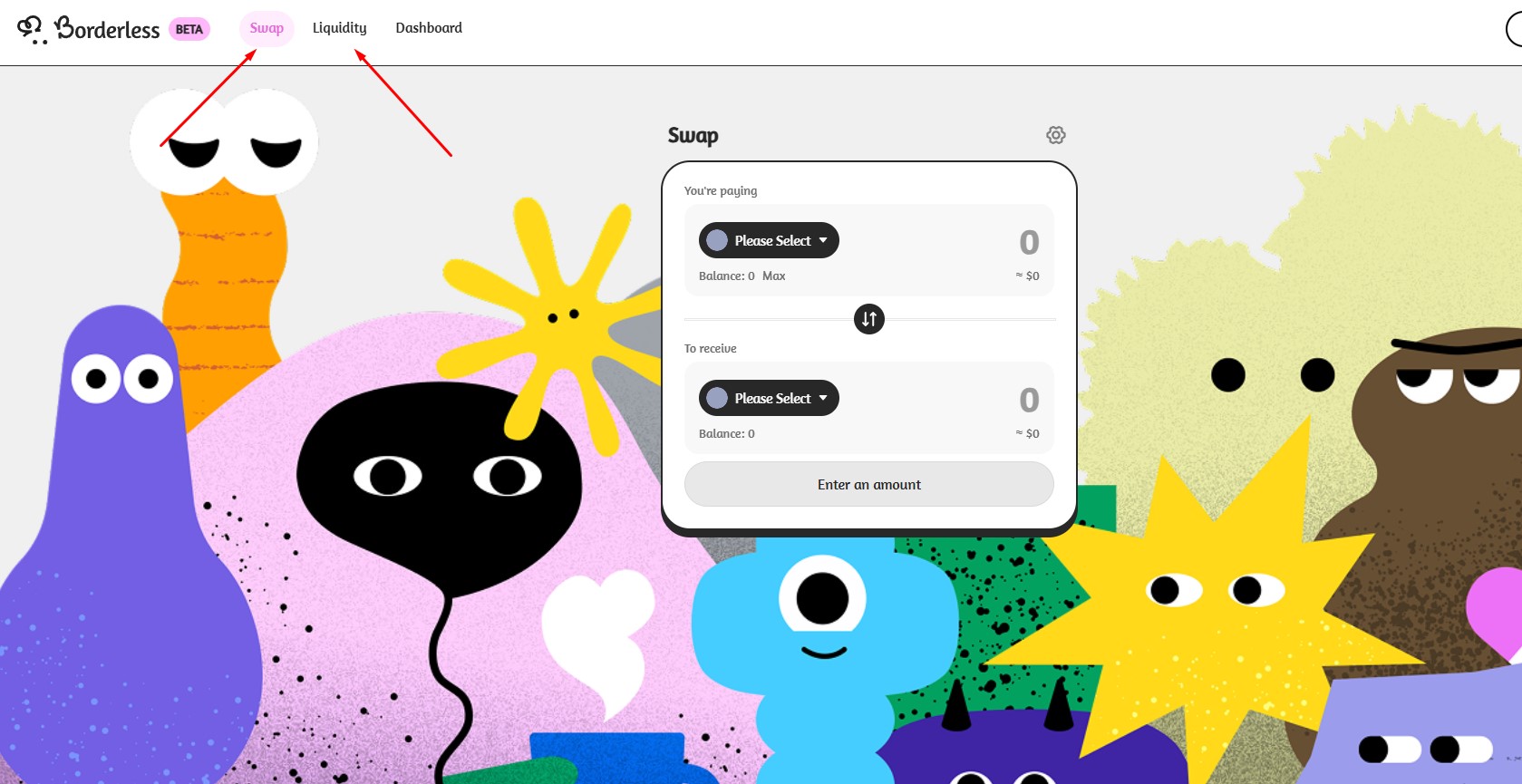This screenshot has height=784, width=1522.
Task: Click the Borderless wordmark text
Action: (x=107, y=29)
